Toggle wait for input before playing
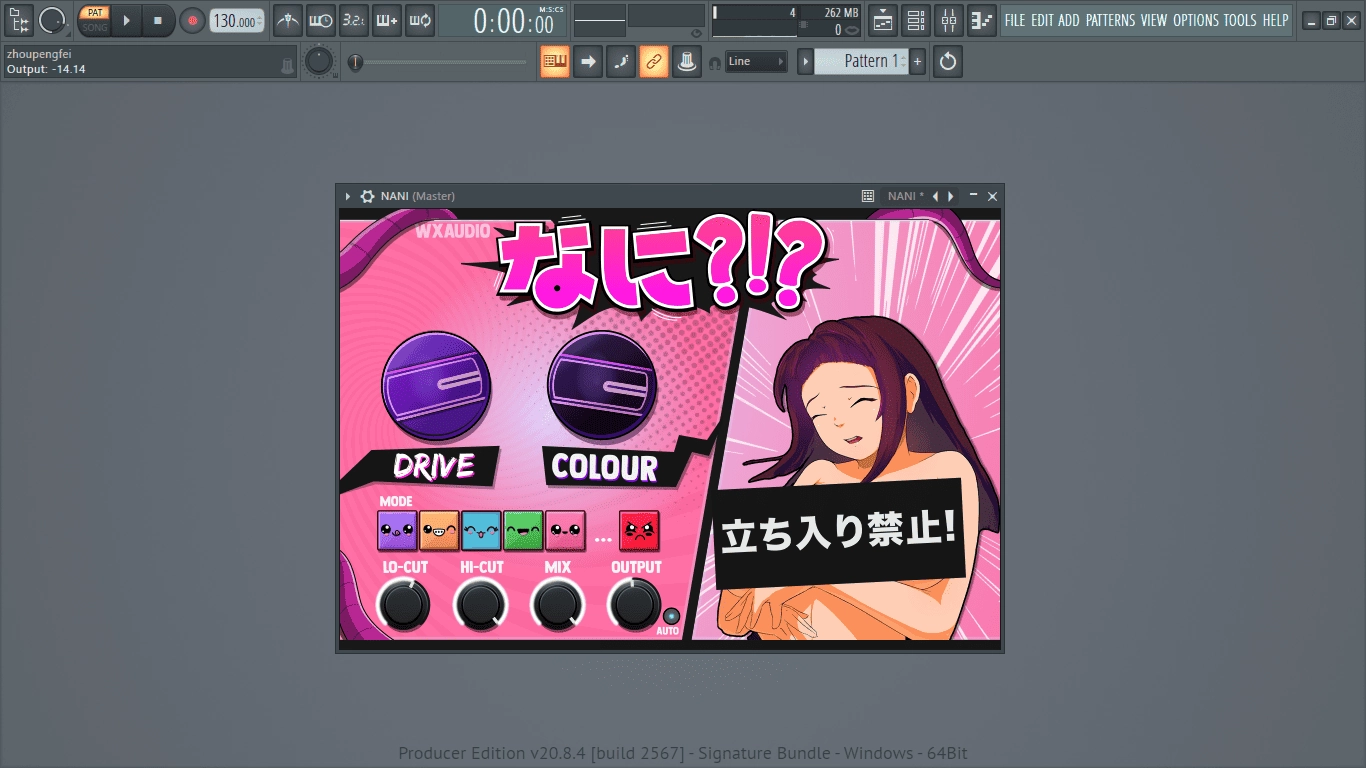 click(320, 20)
